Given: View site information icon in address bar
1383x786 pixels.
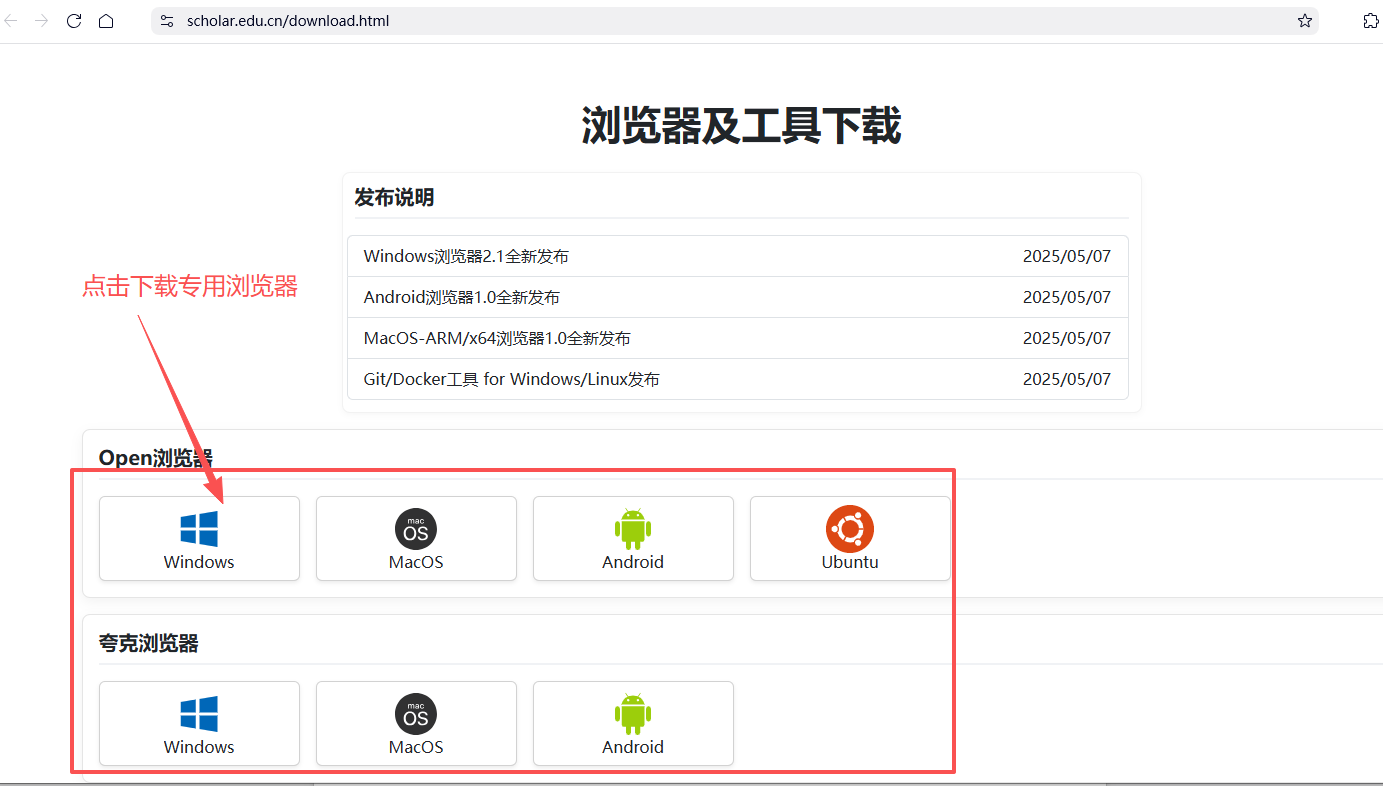Looking at the screenshot, I should pyautogui.click(x=167, y=21).
